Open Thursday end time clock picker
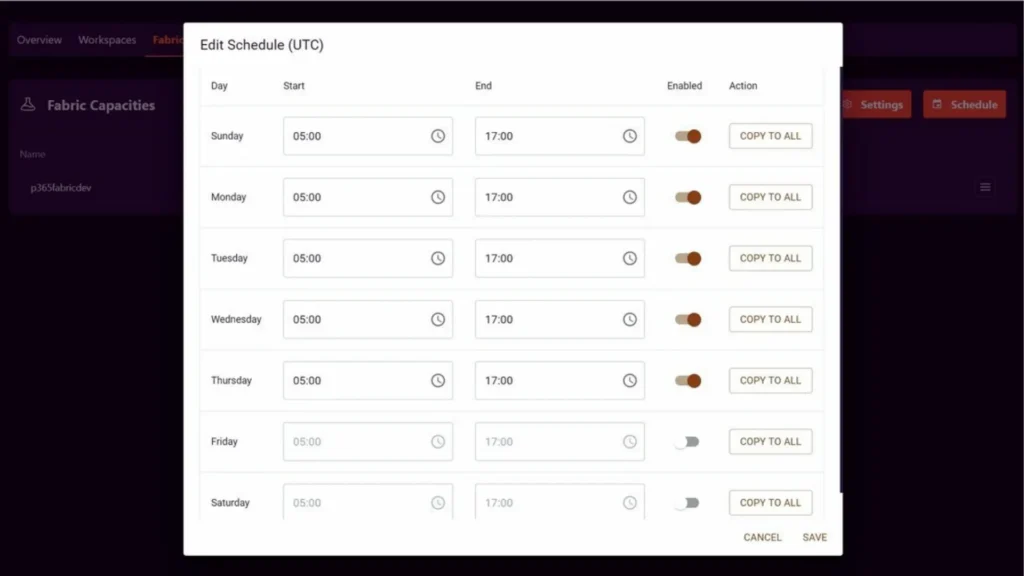Screen dimensions: 1024x576 [x=630, y=381]
